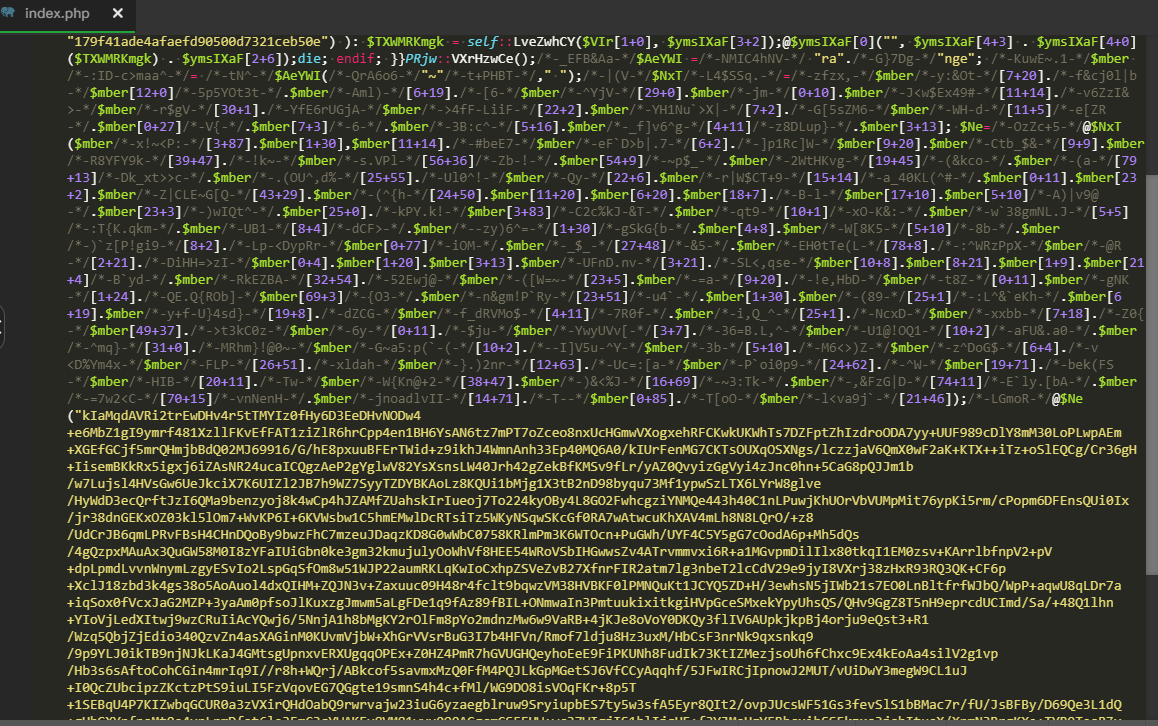Click the vertical scrollbar thumb
1158x726 pixels.
pos(1151,374)
